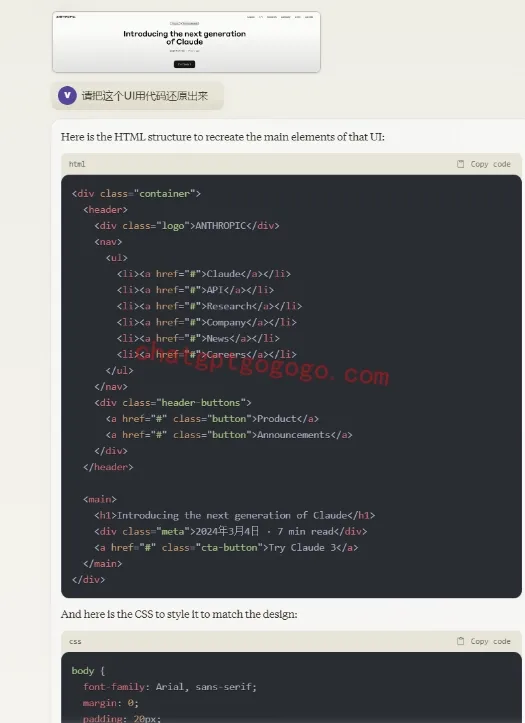Viewport: 525px width, 723px height.
Task: Click the css language label
Action: 75,641
